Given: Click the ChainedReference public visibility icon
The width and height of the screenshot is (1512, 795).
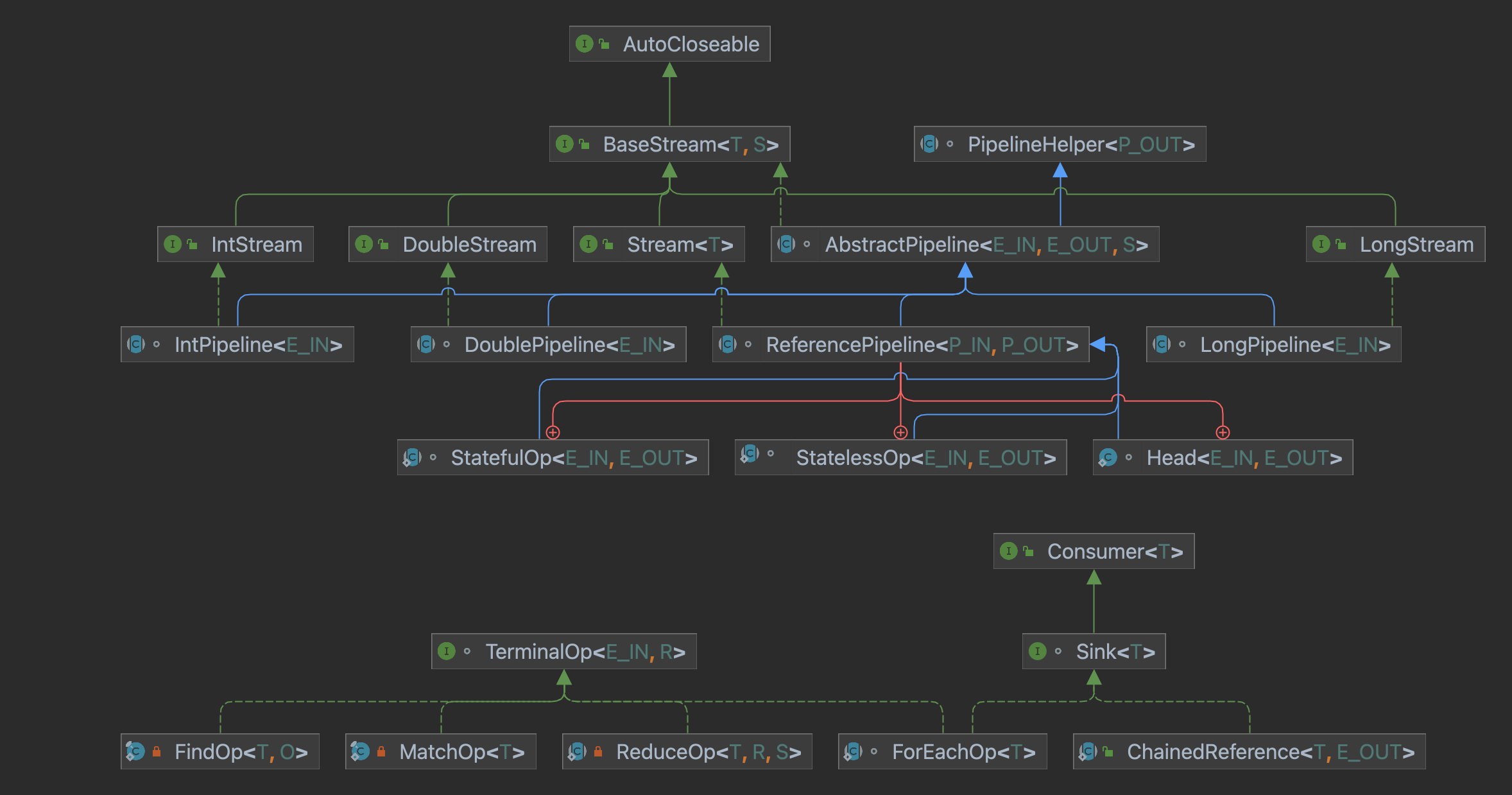Looking at the screenshot, I should (x=1108, y=751).
